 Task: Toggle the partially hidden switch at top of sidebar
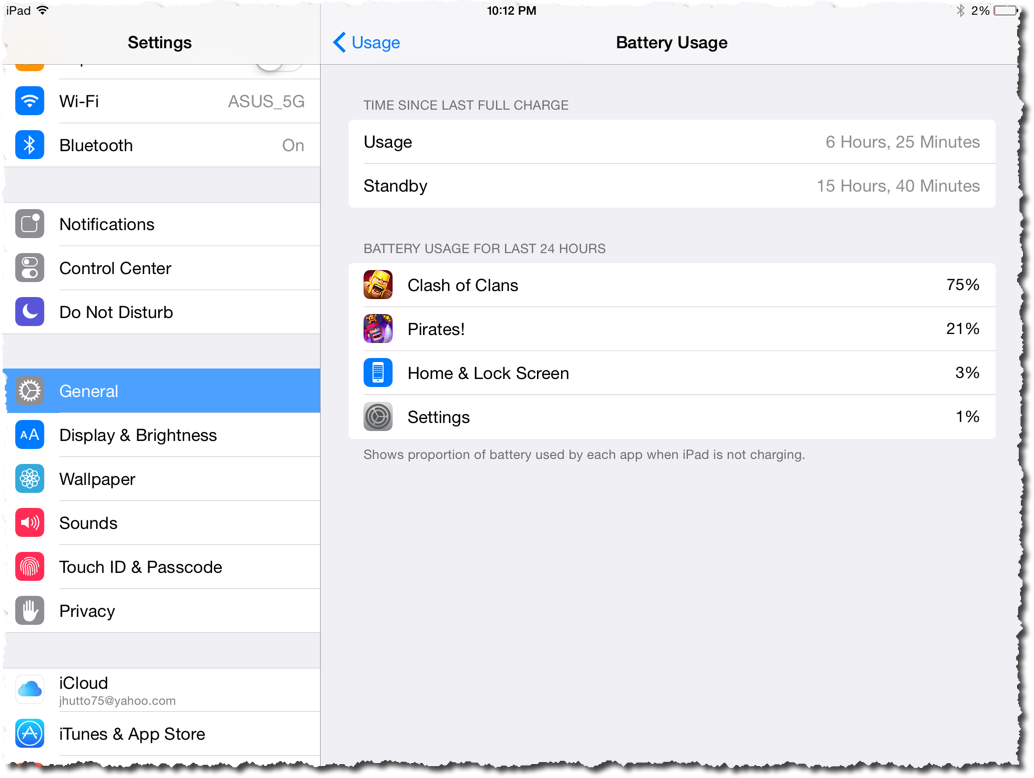tap(279, 65)
